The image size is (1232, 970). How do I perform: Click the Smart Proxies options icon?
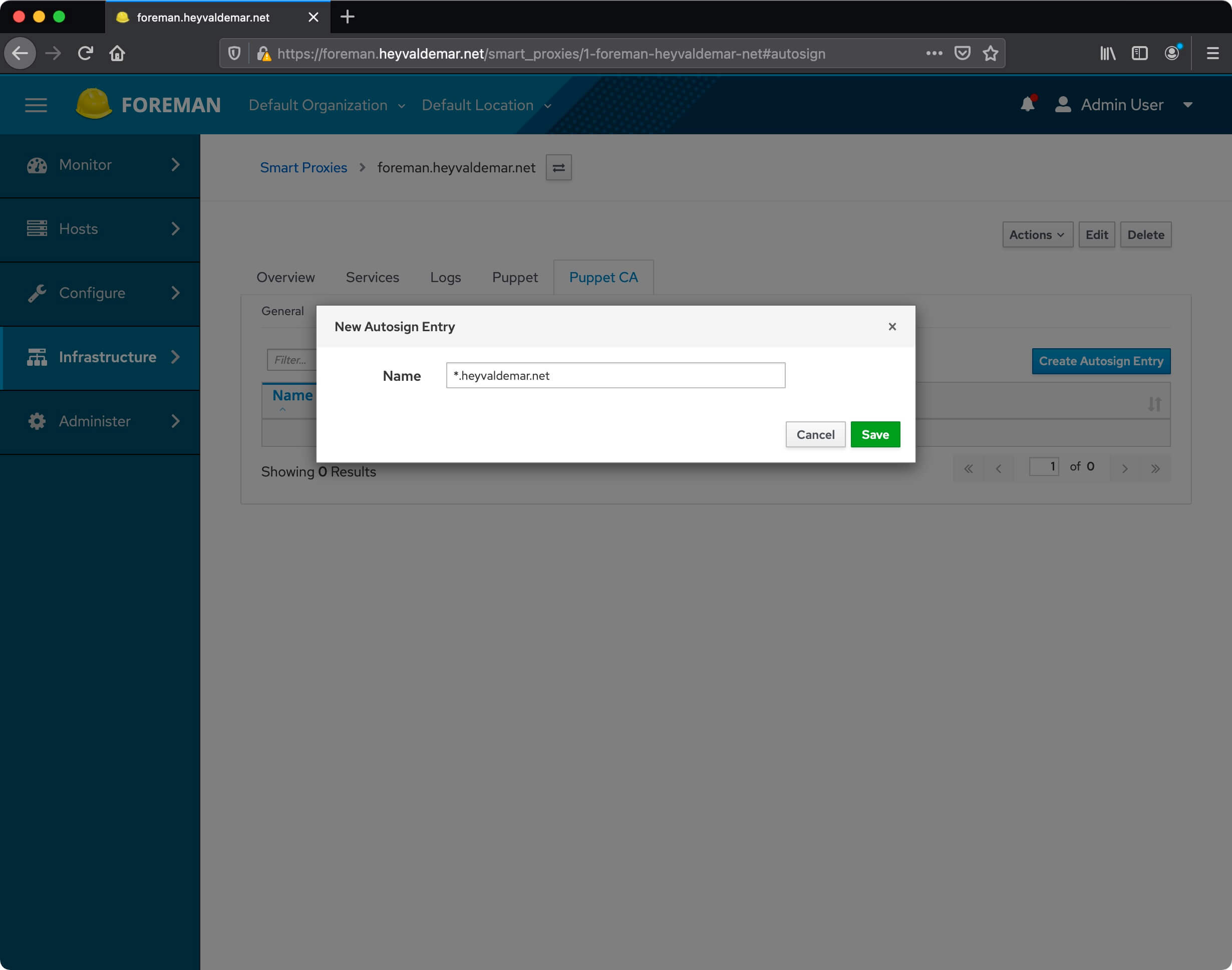tap(559, 167)
